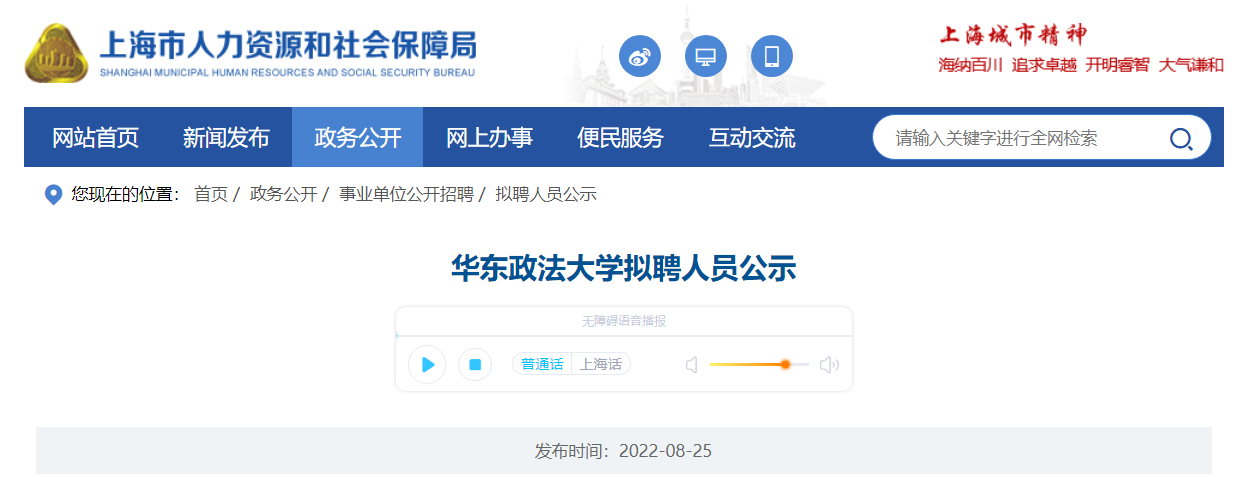Image resolution: width=1253 pixels, height=477 pixels.
Task: Open the desktop version monitor icon
Action: point(706,56)
